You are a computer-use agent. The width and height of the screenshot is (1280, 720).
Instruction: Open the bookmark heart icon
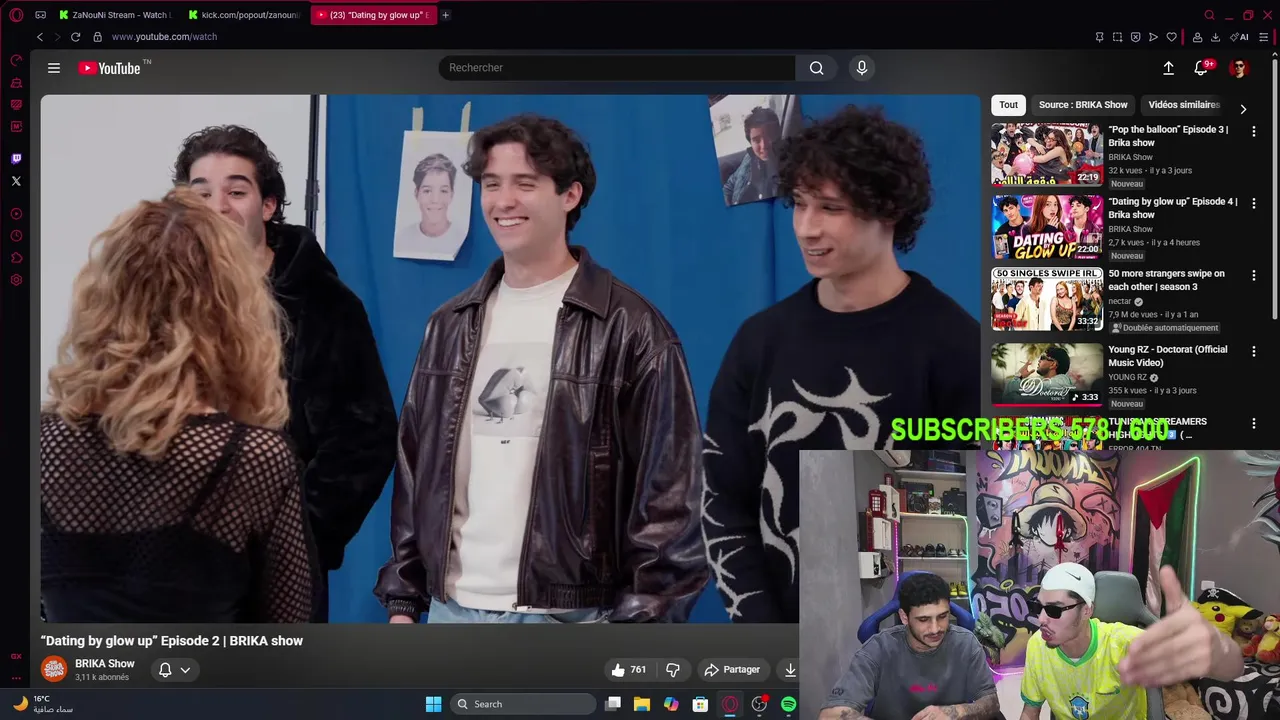pos(1171,37)
